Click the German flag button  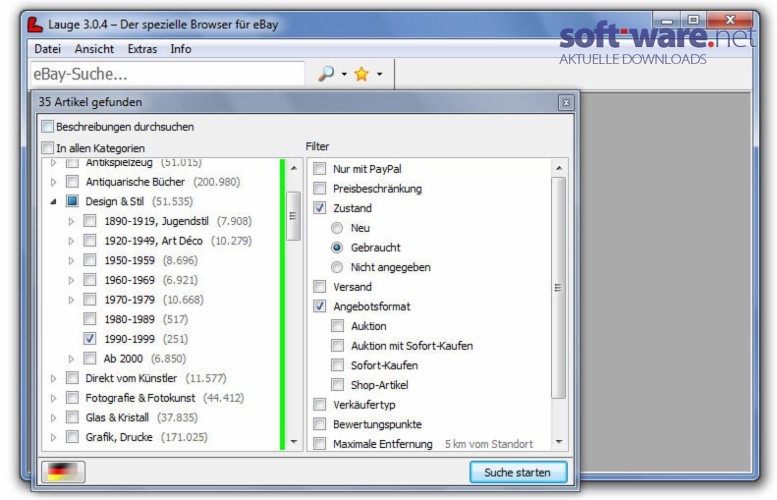63,472
